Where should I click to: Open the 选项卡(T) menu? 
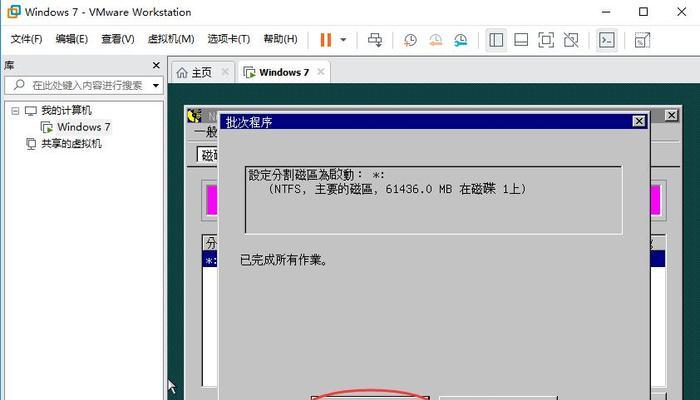tap(229, 39)
